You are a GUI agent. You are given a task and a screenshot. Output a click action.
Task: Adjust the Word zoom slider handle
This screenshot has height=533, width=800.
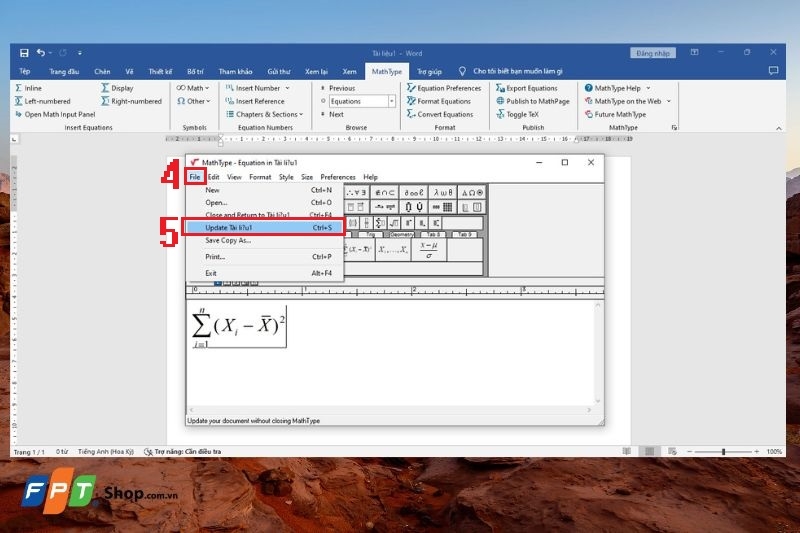click(x=723, y=451)
